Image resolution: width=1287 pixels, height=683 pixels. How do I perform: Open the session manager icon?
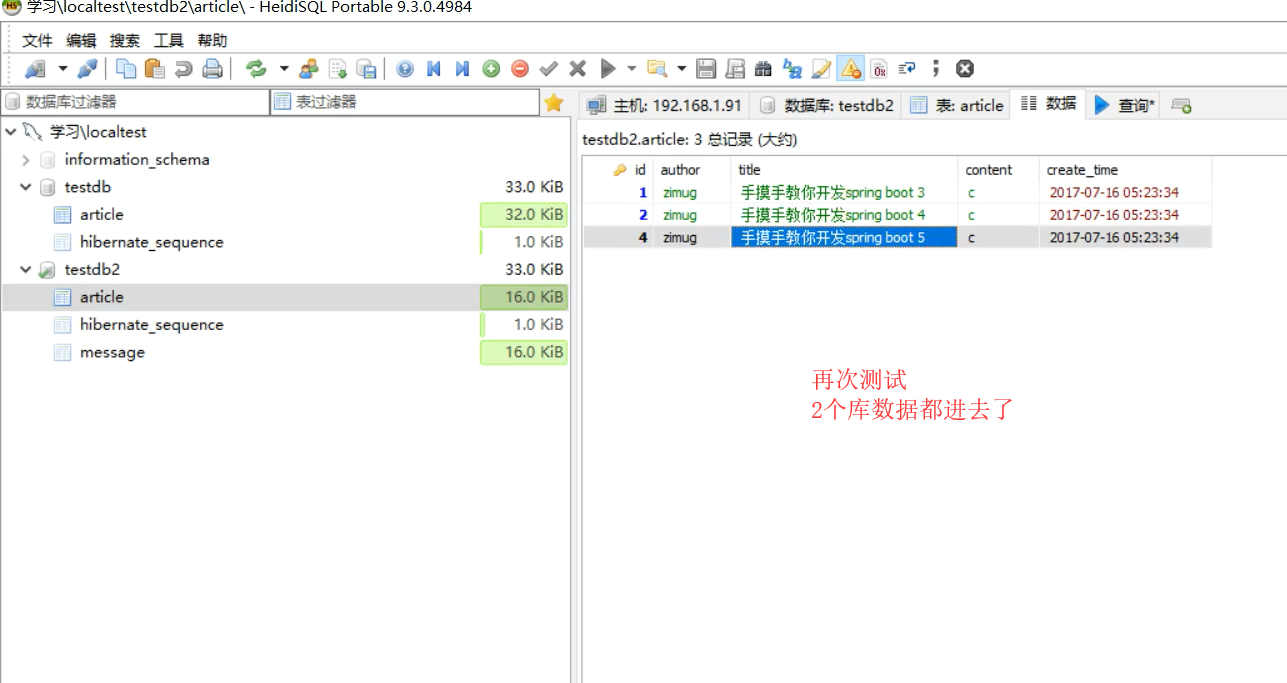click(x=35, y=69)
